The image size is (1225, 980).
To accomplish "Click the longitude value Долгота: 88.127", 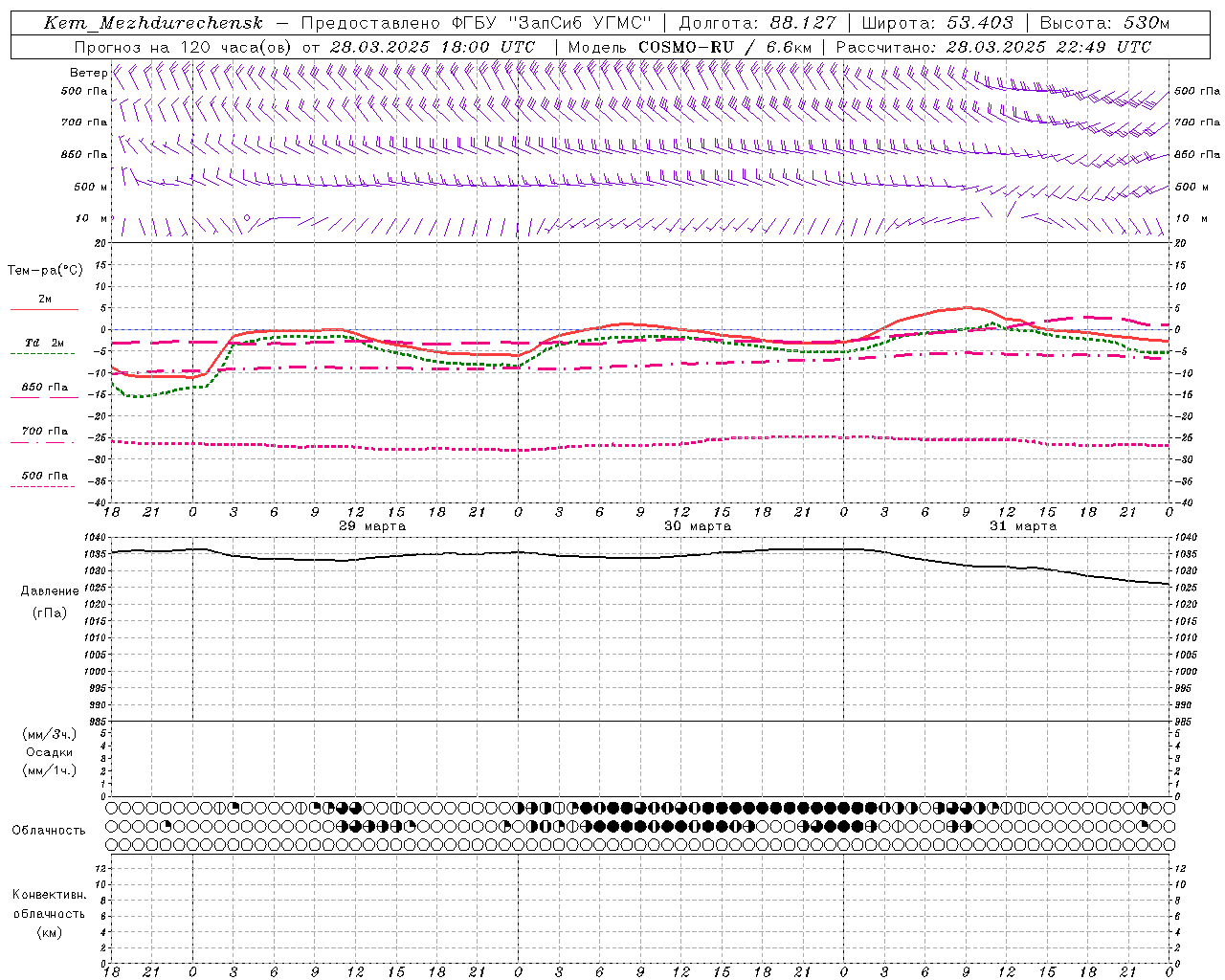I will [757, 23].
